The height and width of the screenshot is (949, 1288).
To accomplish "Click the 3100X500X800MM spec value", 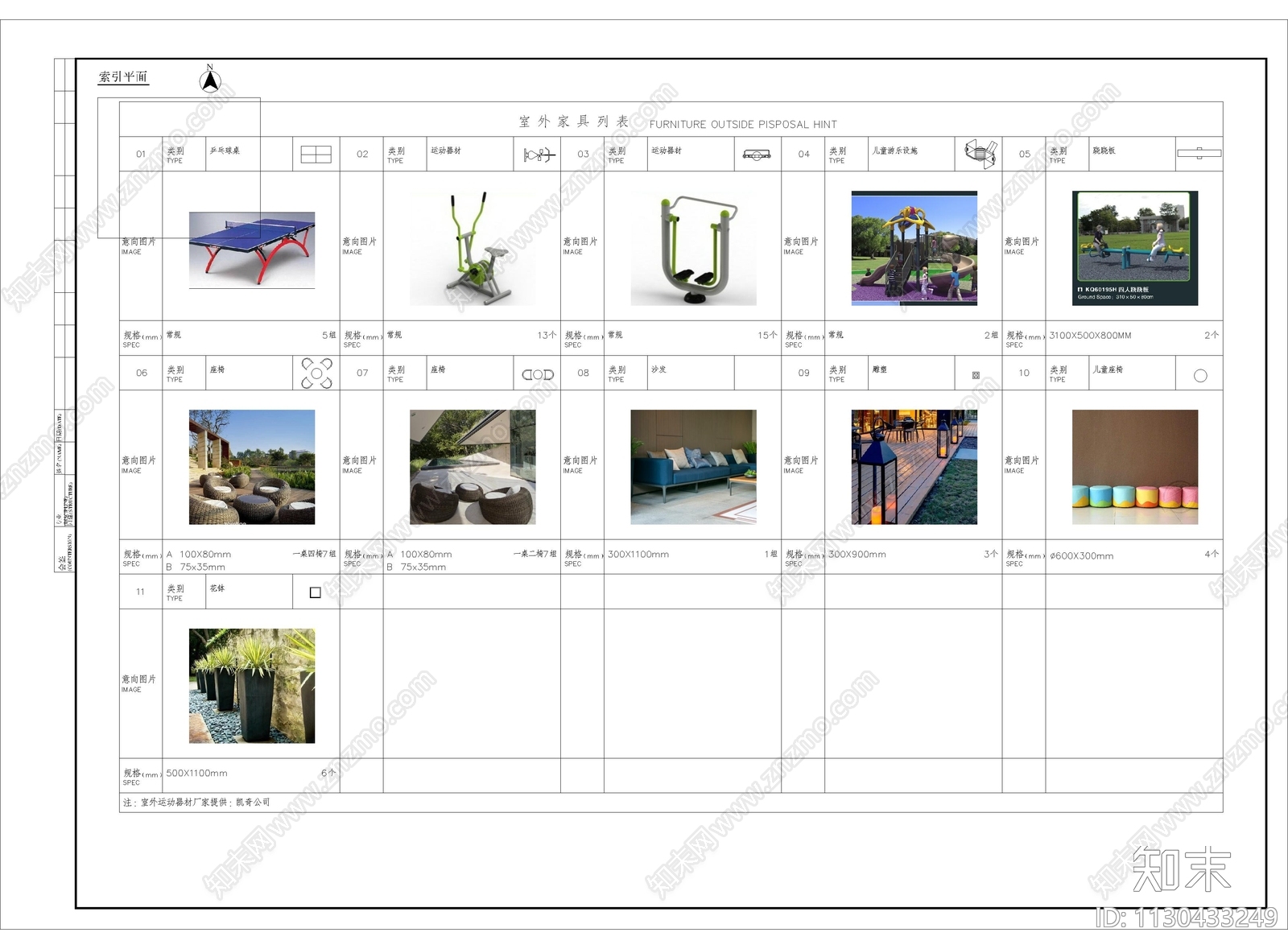I will [1090, 336].
